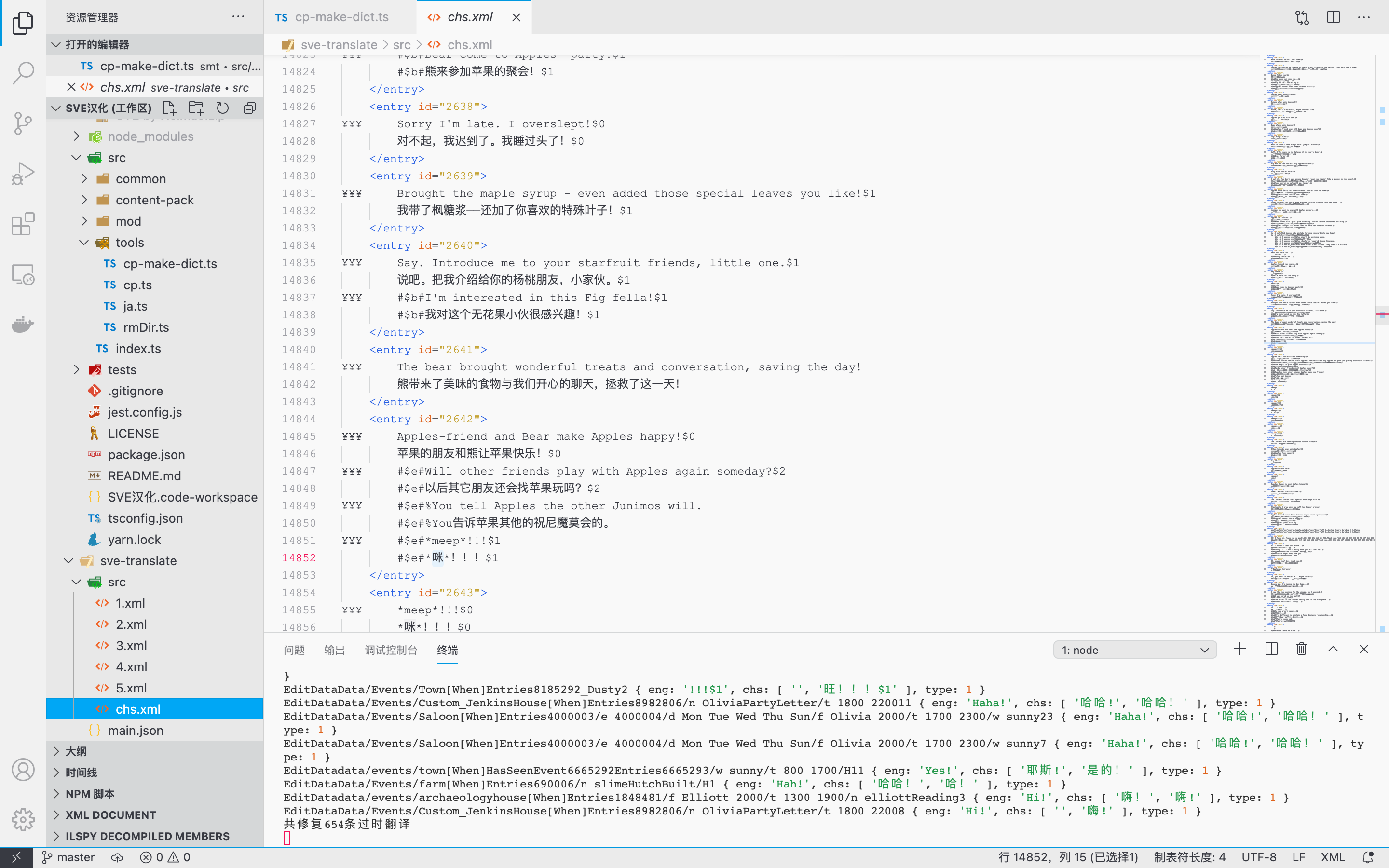The image size is (1389, 868).
Task: Open the Extensions view
Action: click(x=23, y=224)
